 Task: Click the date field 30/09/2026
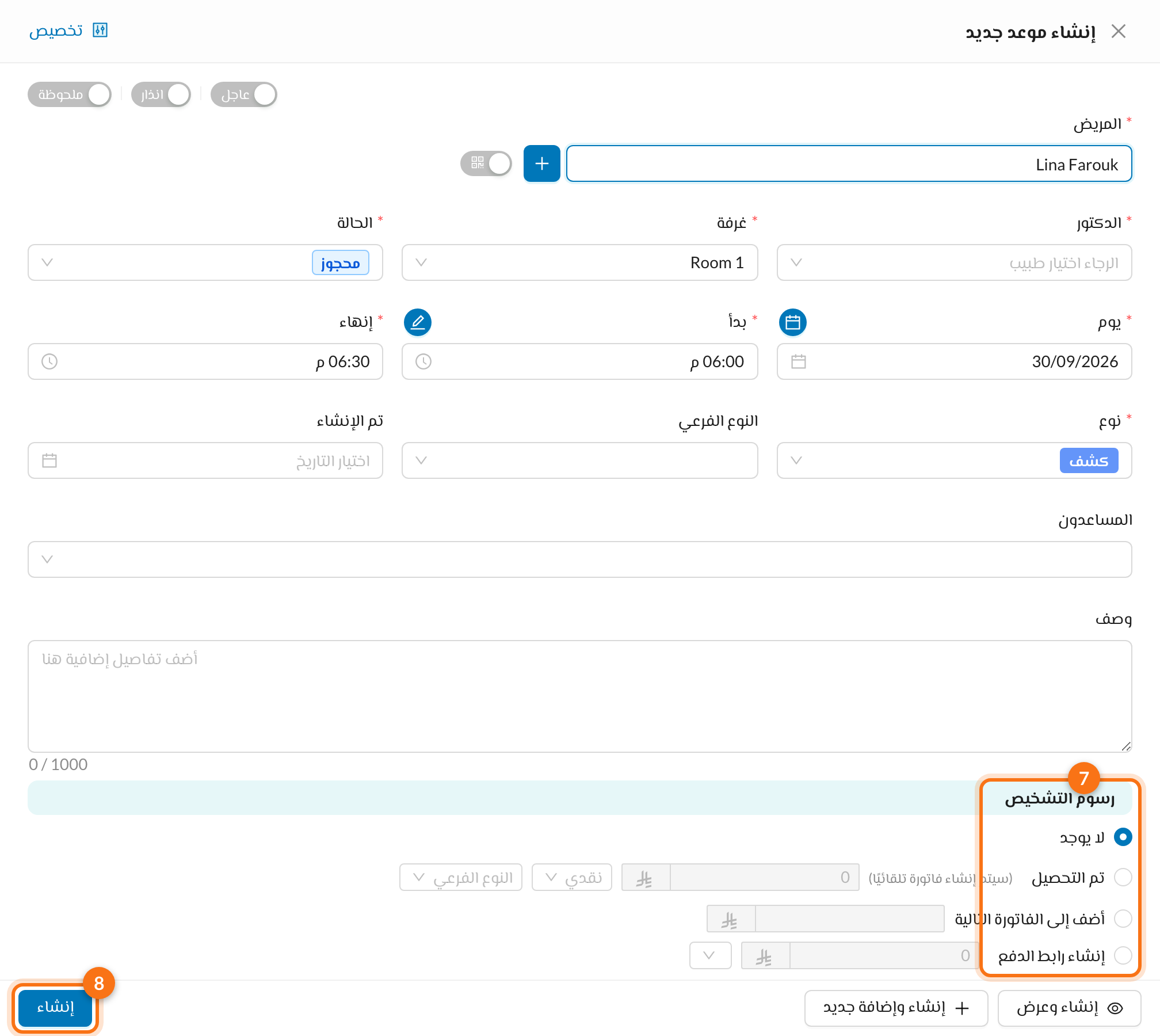[955, 361]
